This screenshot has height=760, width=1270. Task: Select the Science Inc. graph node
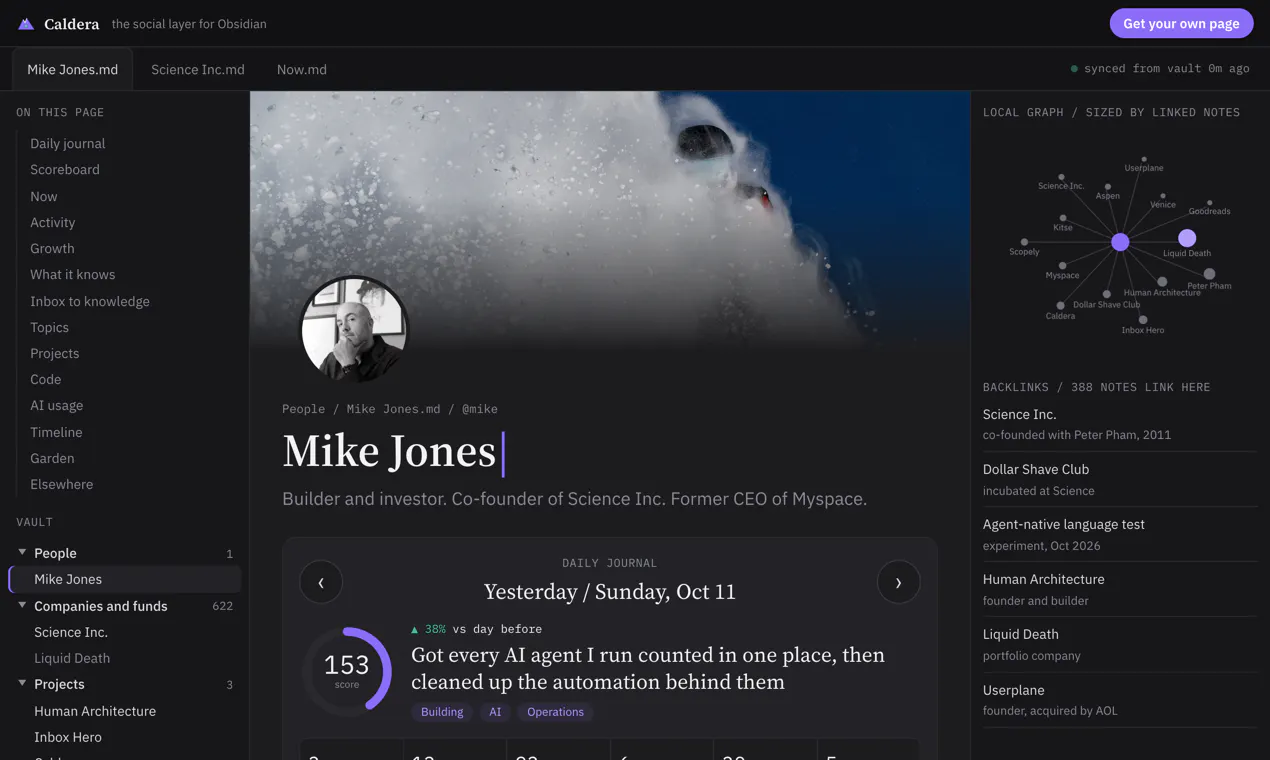point(1061,177)
